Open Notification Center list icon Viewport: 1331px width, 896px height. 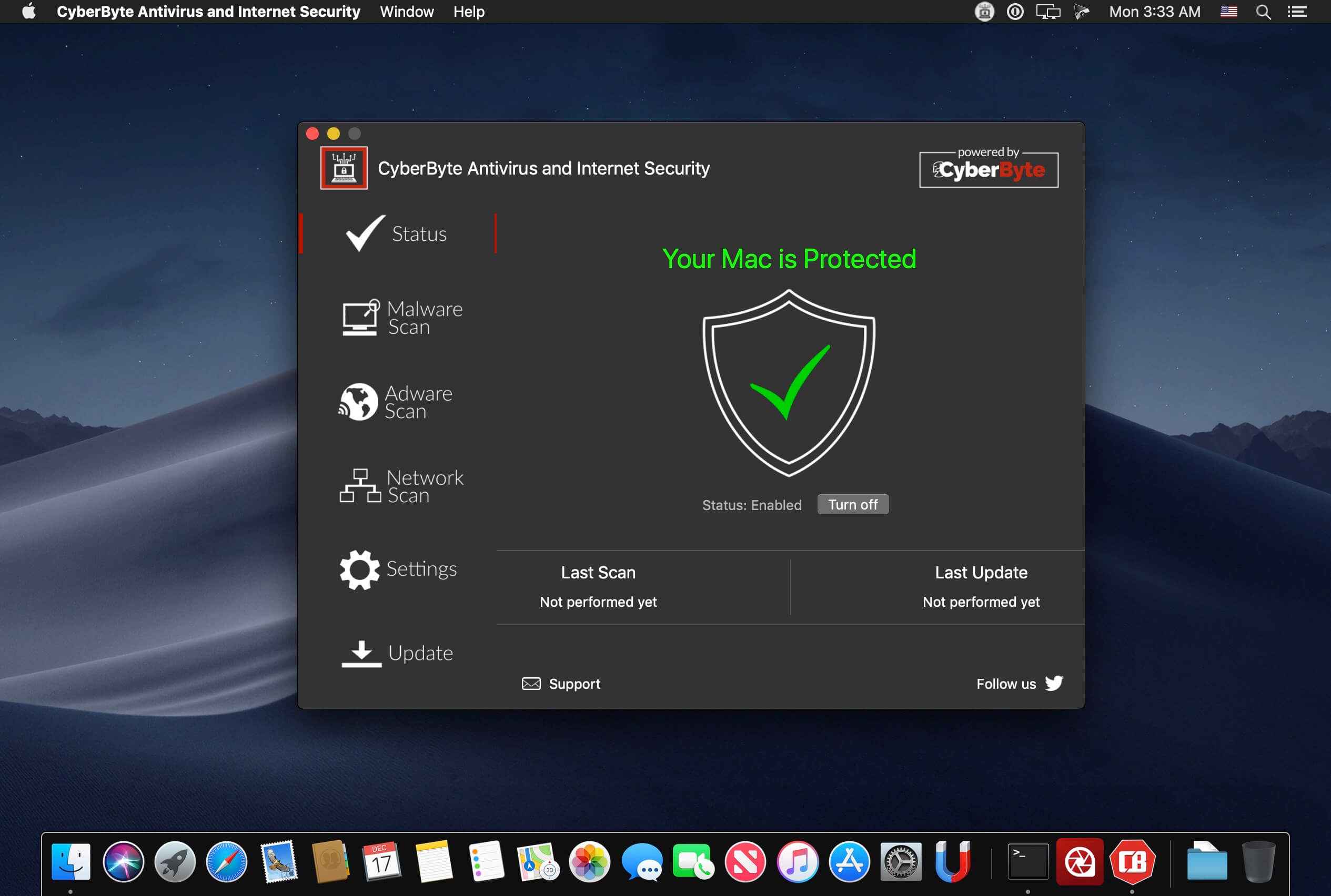tap(1297, 12)
